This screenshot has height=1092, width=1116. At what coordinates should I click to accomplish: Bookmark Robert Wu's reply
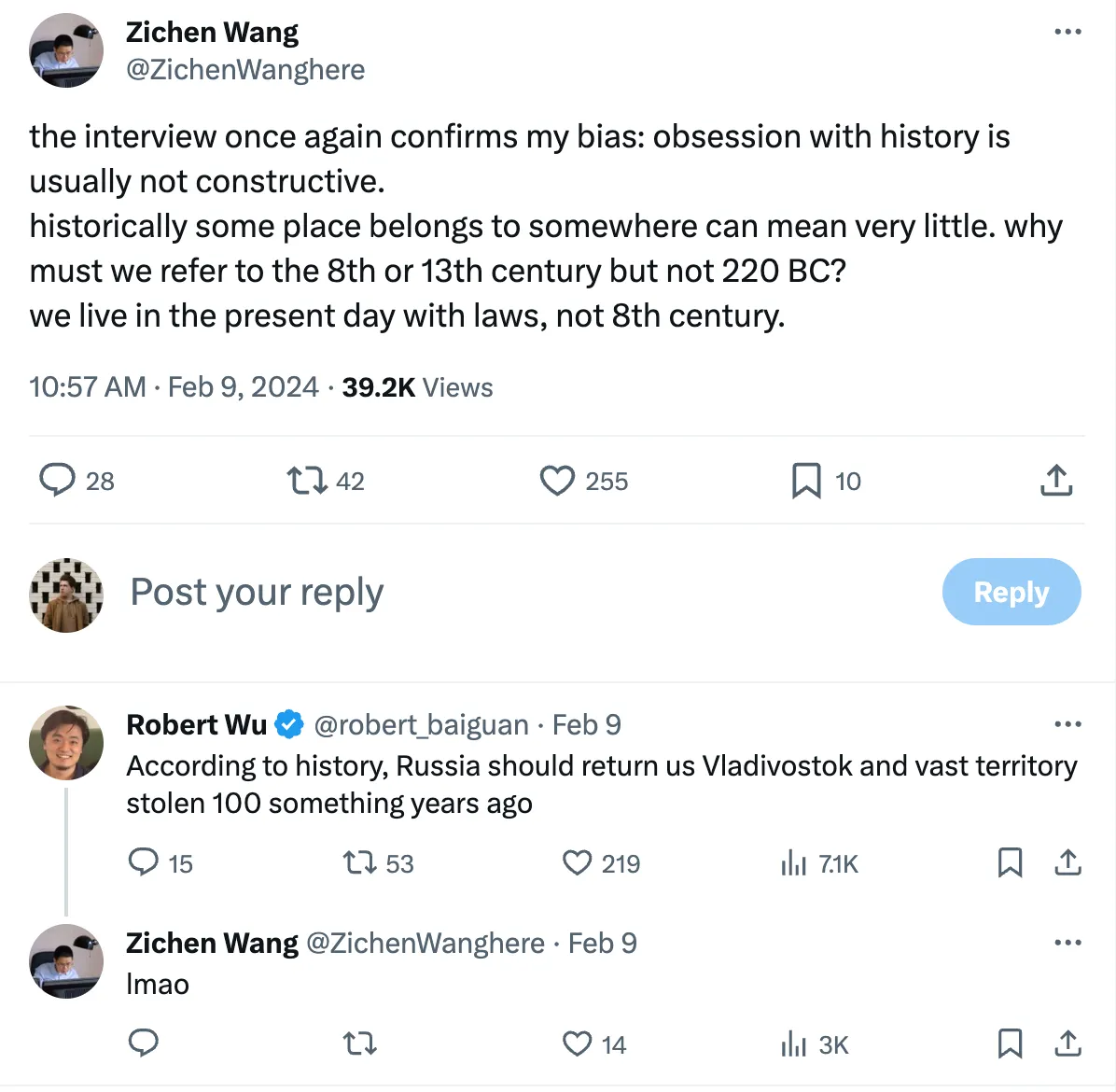1010,862
